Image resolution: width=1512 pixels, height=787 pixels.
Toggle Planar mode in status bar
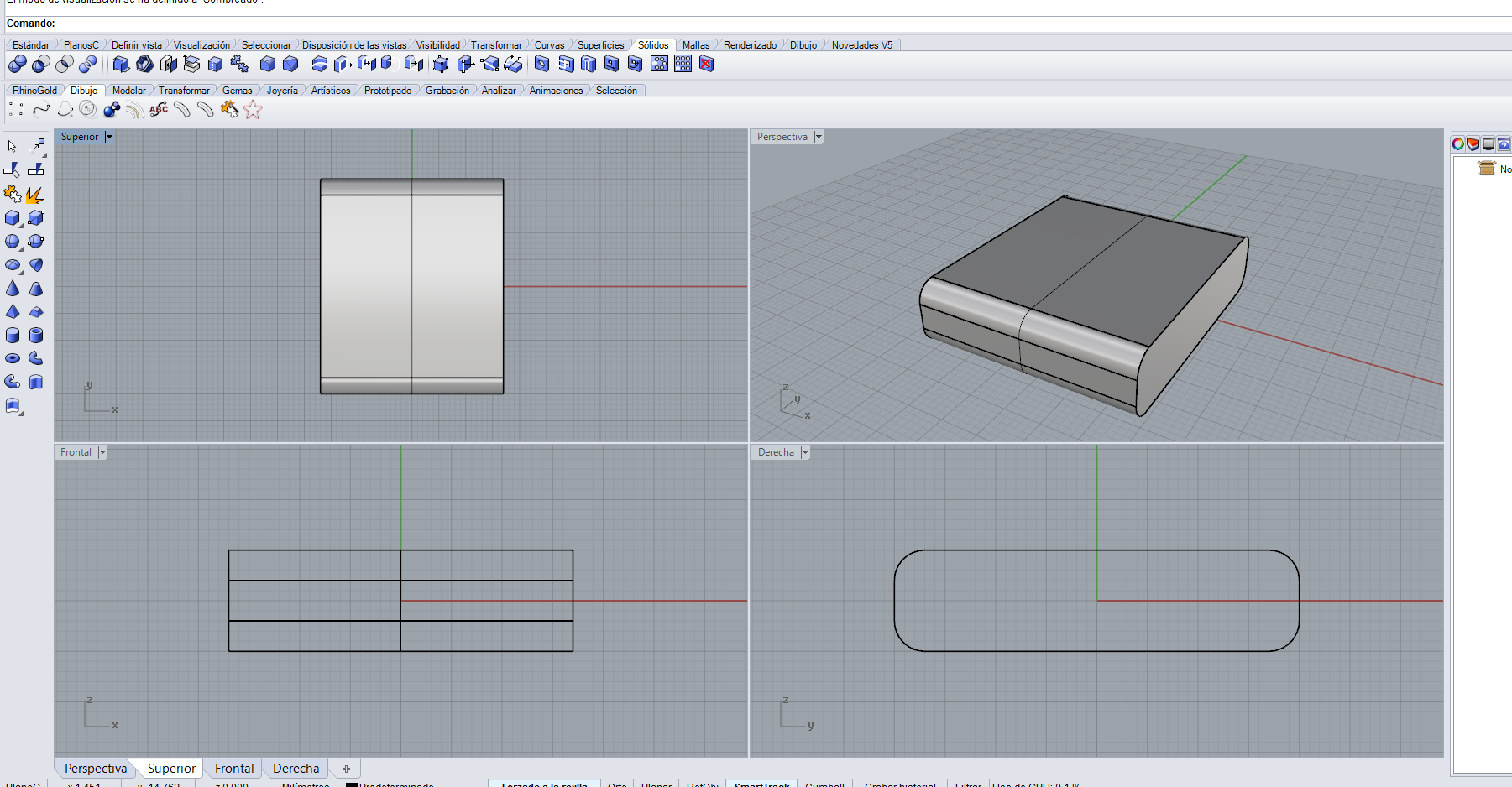[657, 784]
